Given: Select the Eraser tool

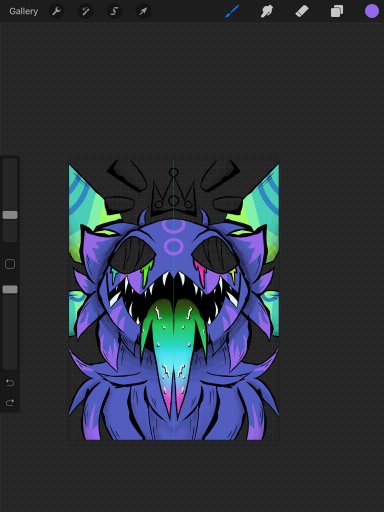Looking at the screenshot, I should coord(302,11).
